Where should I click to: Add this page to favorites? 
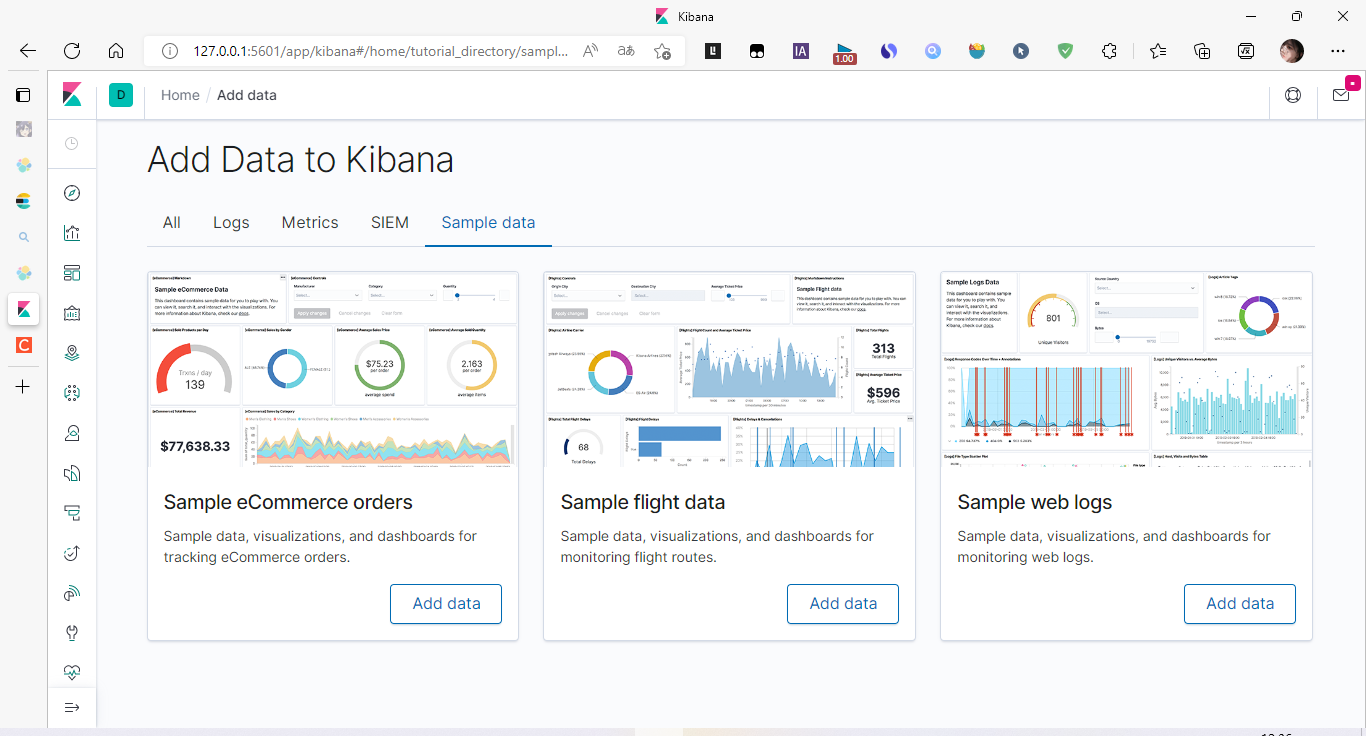[662, 51]
